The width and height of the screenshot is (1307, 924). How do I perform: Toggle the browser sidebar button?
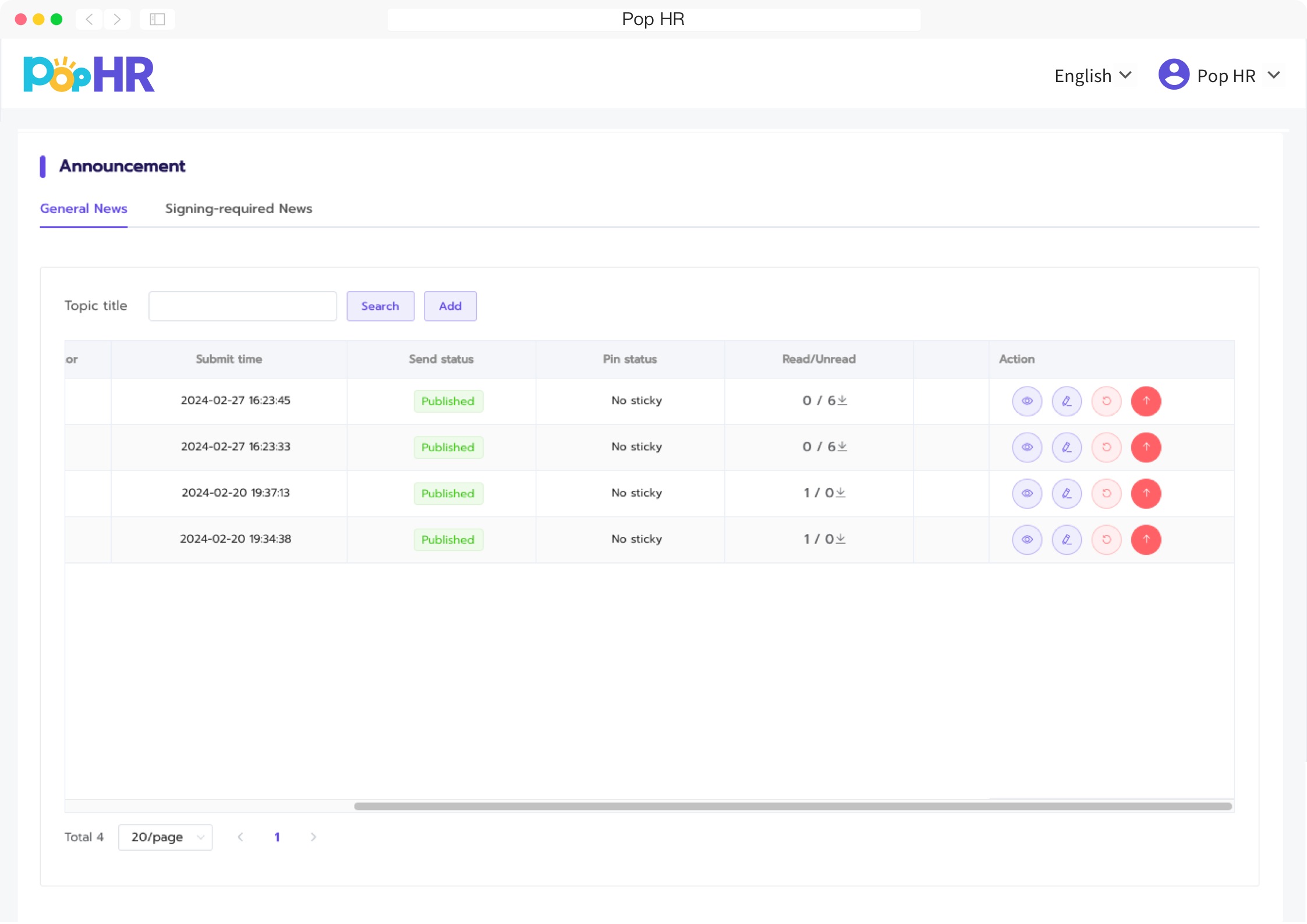tap(157, 19)
